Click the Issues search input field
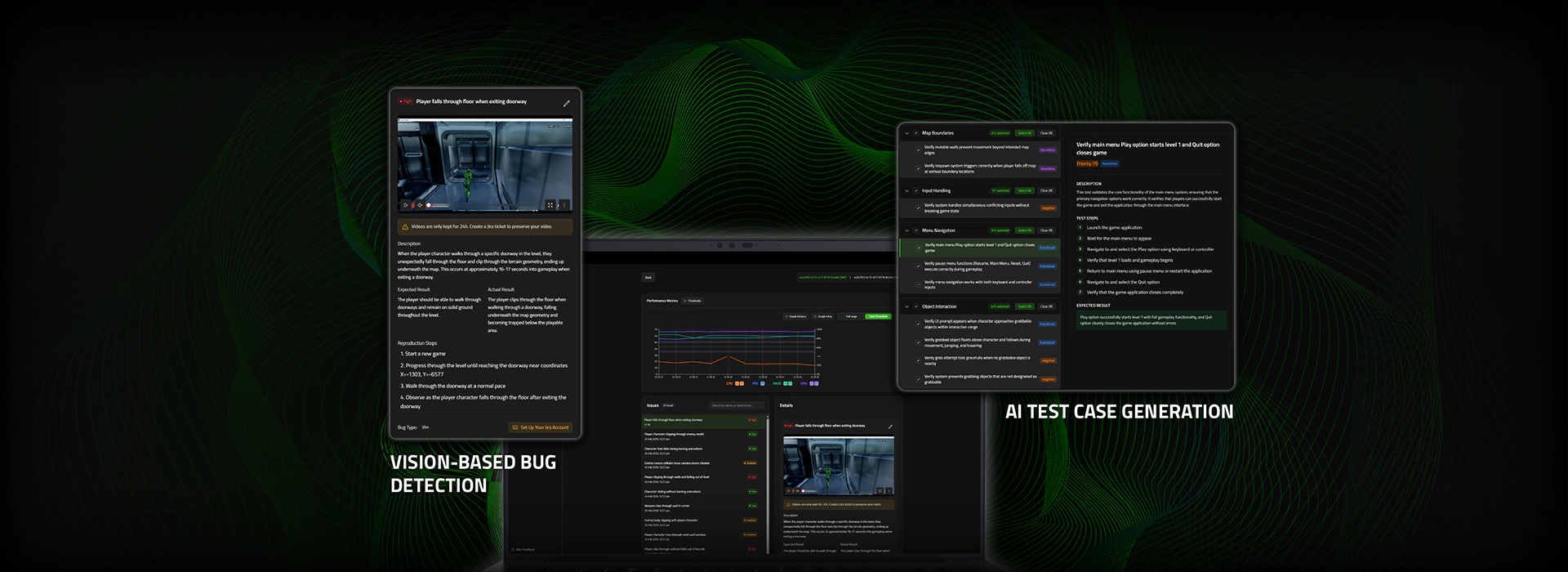 736,405
